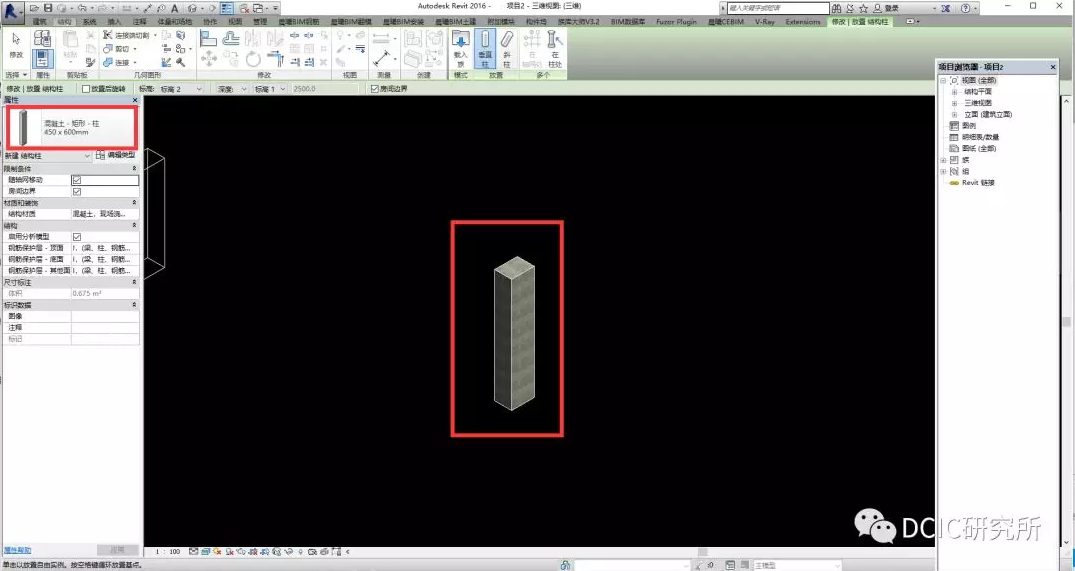The width and height of the screenshot is (1075, 571).
Task: Select the Offset tool in 修改 panel
Action: tap(231, 38)
